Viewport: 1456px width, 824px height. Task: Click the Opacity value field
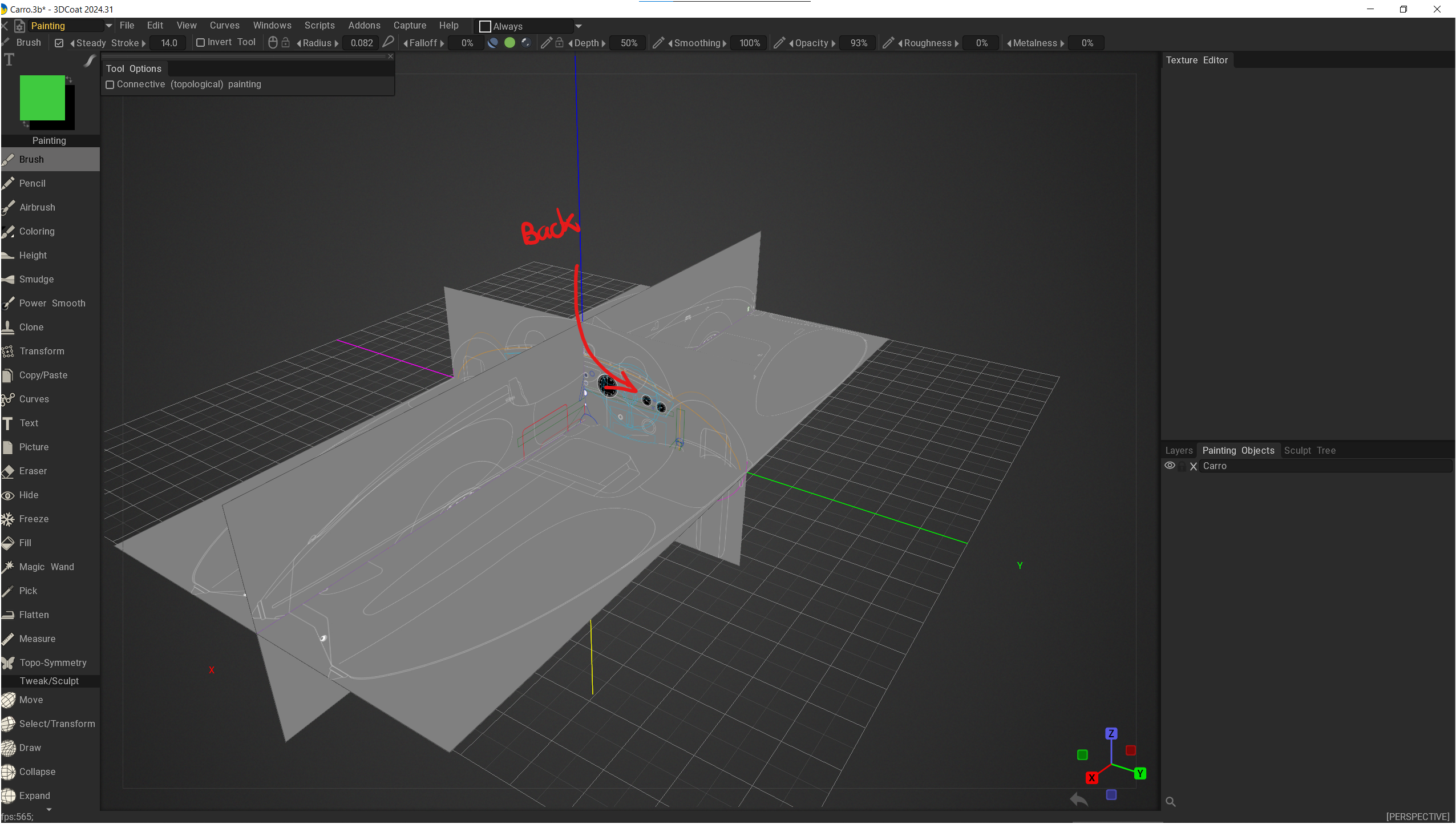858,43
